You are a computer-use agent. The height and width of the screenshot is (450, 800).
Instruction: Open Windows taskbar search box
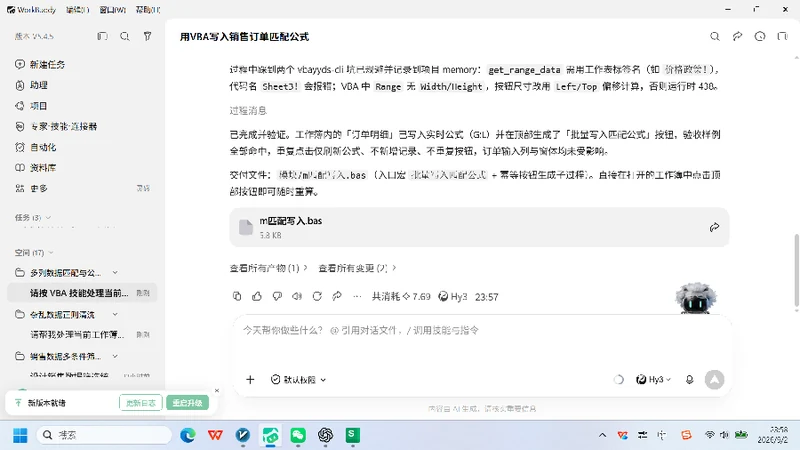tap(104, 435)
